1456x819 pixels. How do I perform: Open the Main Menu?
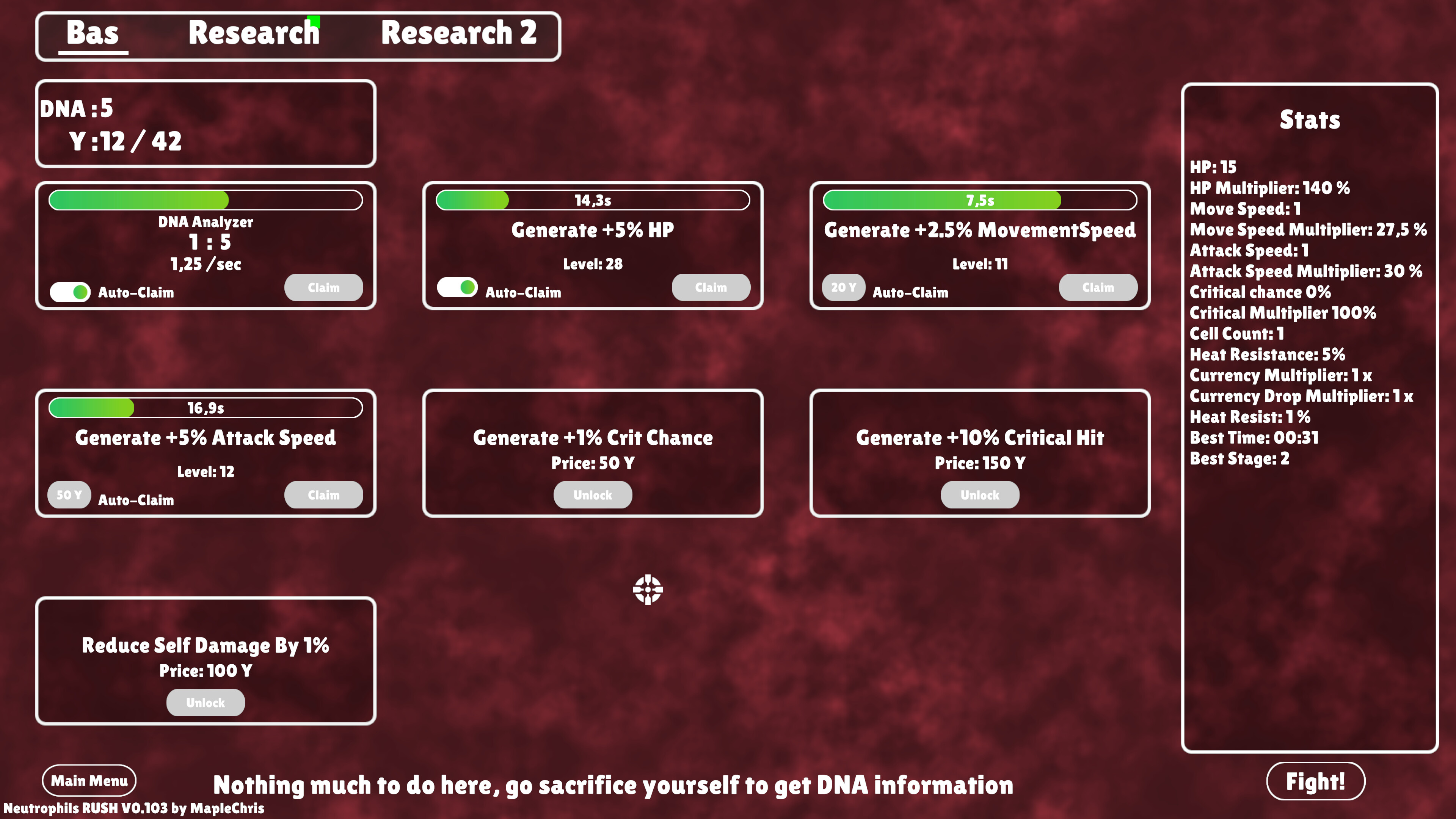pyautogui.click(x=89, y=781)
